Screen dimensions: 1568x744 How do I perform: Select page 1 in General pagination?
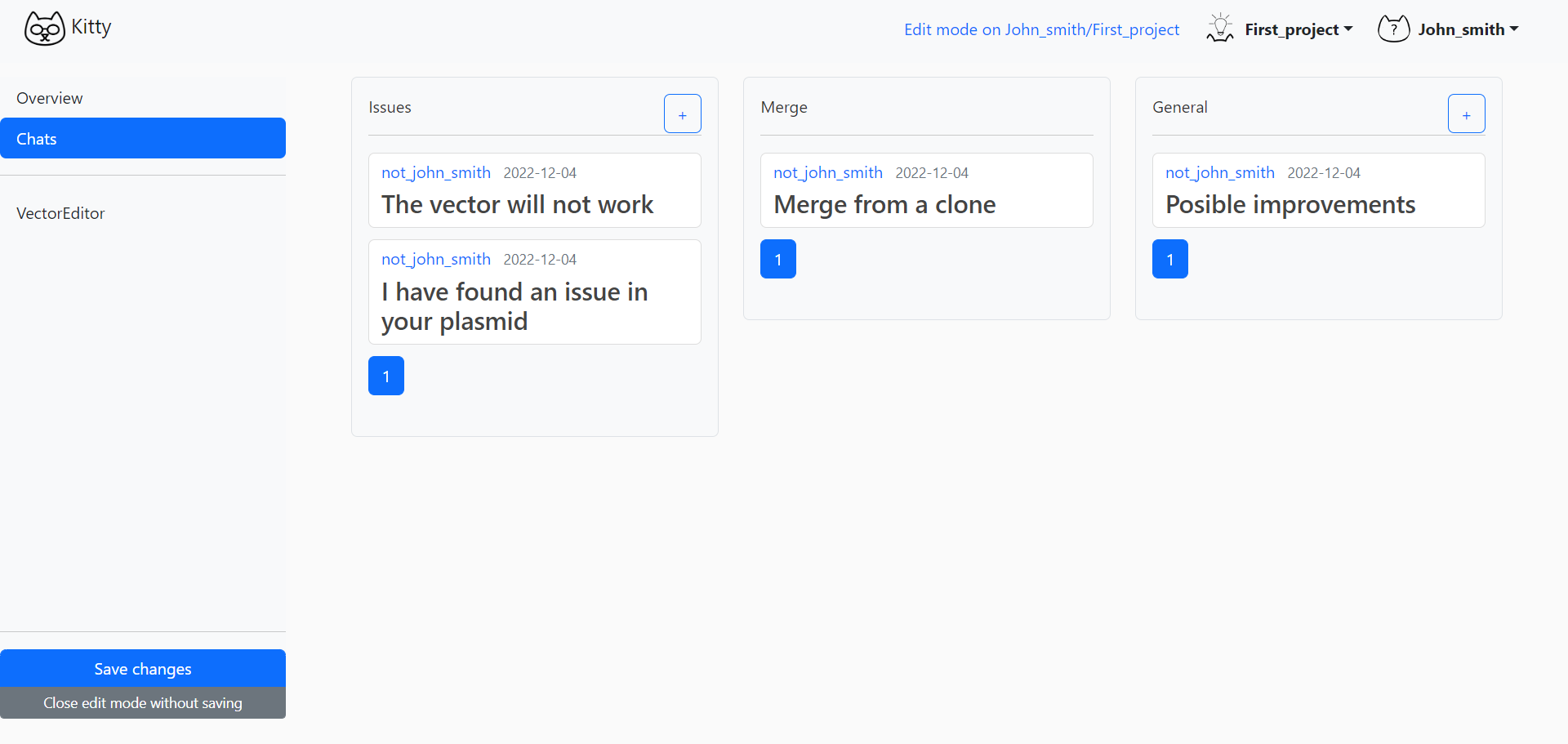[x=1170, y=259]
